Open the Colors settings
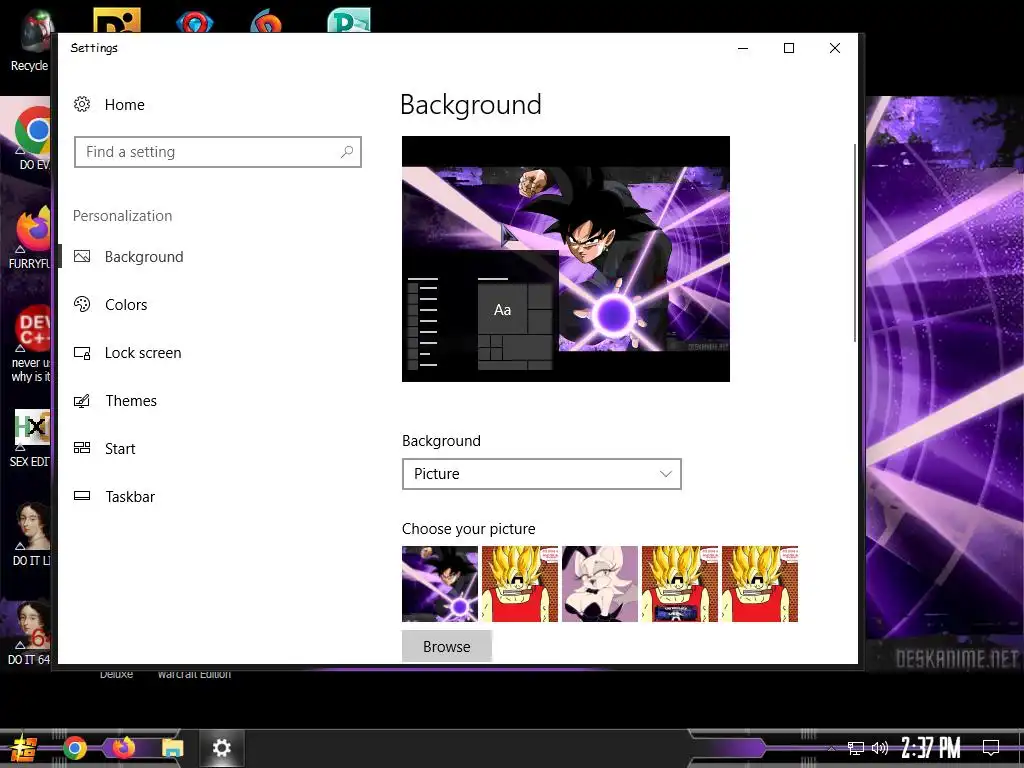 pyautogui.click(x=125, y=304)
